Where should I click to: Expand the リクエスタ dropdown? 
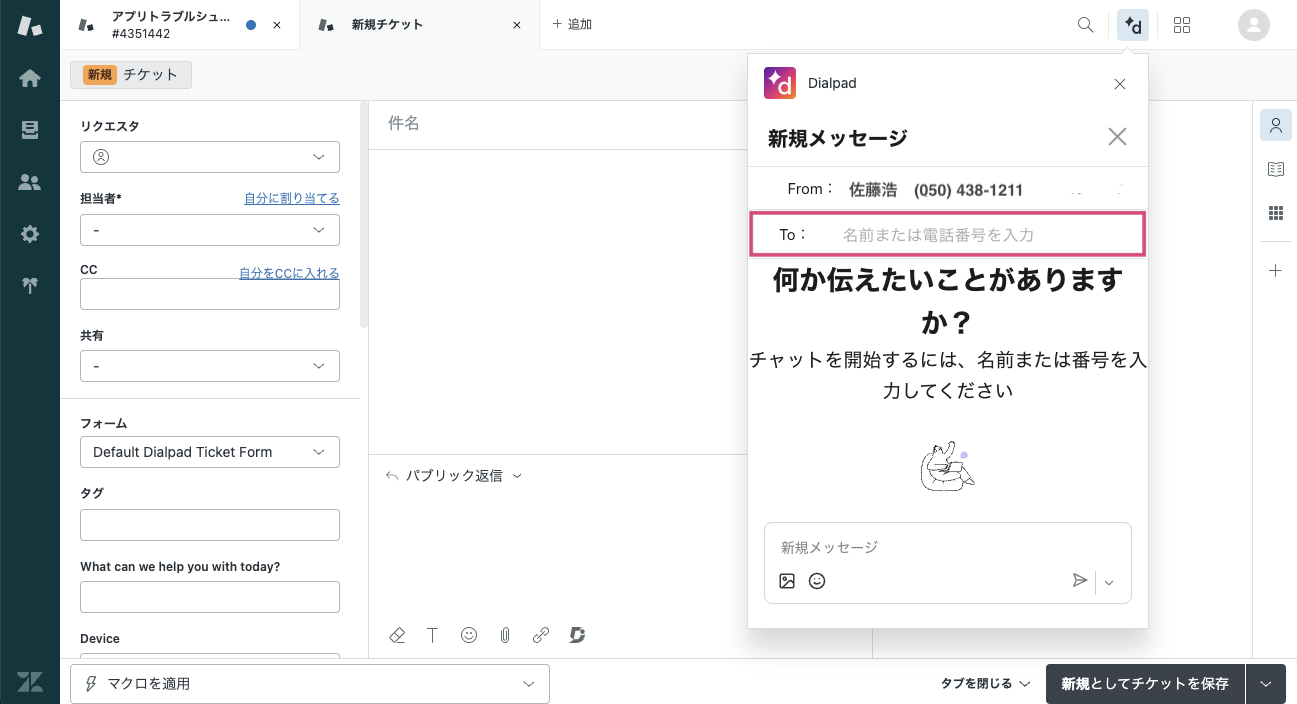pyautogui.click(x=210, y=157)
